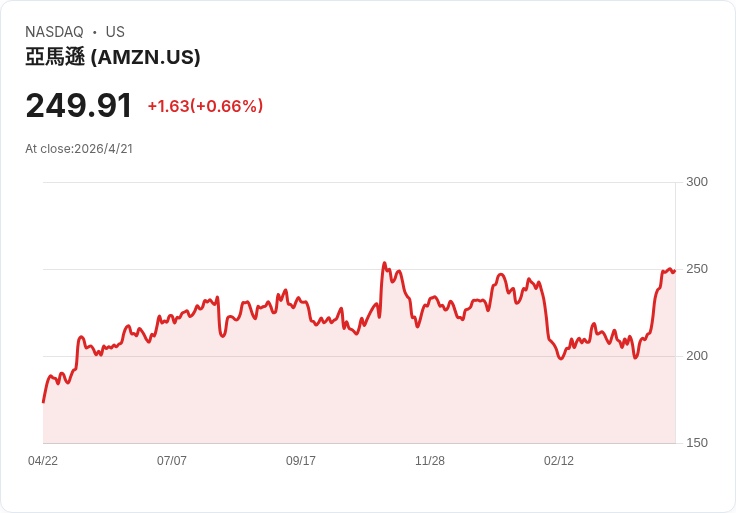Click the 300 y-axis label
This screenshot has width=736, height=513.
click(x=697, y=182)
